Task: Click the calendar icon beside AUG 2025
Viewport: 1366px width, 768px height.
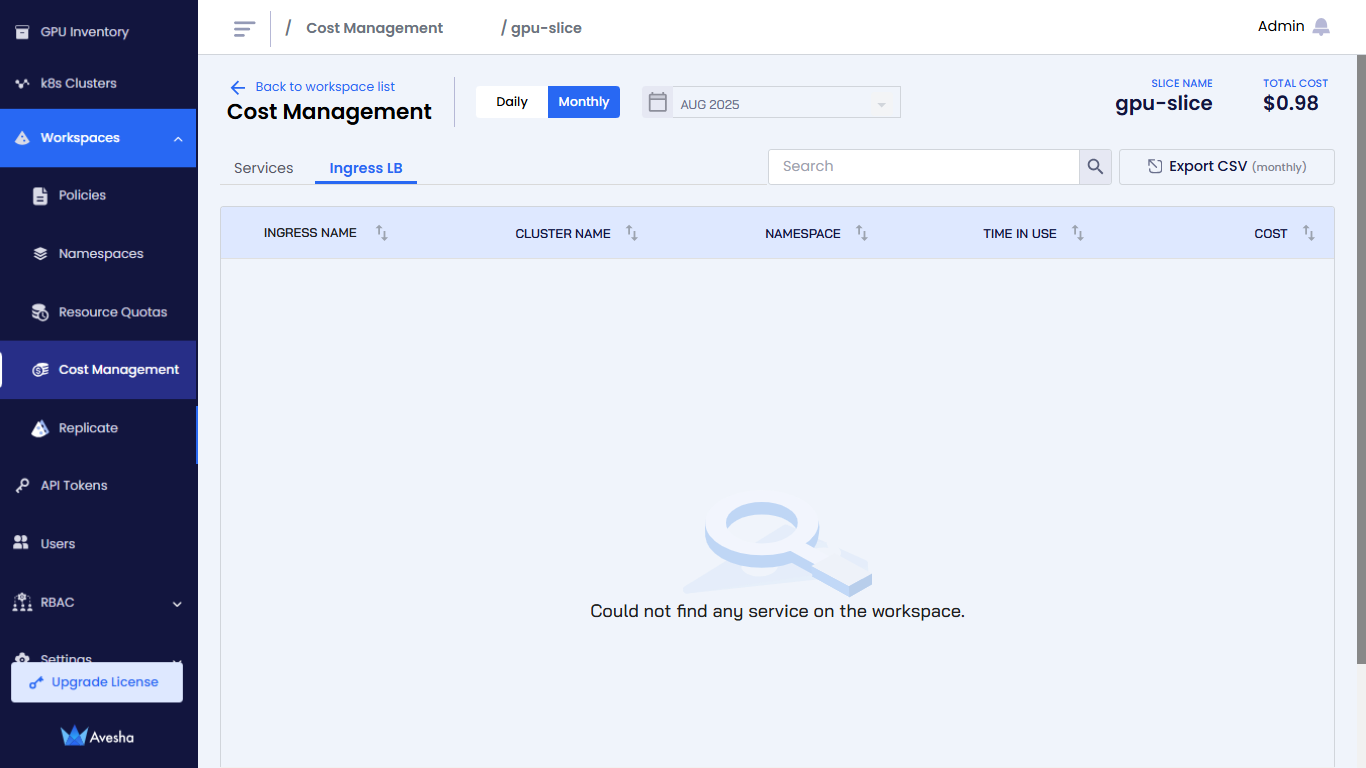Action: coord(657,102)
